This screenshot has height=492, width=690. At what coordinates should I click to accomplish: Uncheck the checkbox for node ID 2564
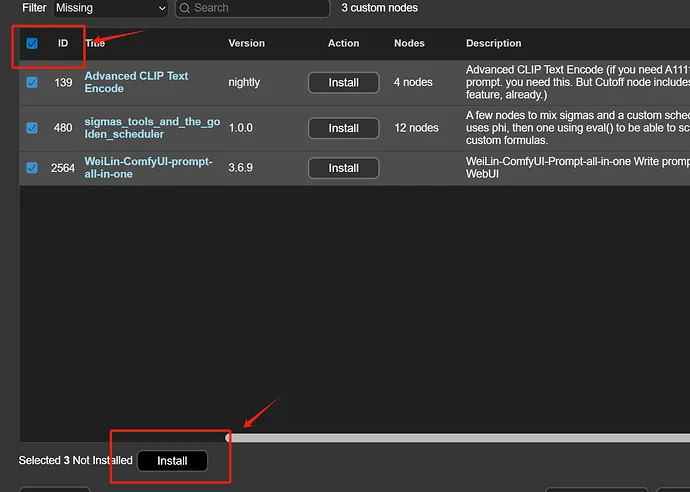[x=32, y=168]
